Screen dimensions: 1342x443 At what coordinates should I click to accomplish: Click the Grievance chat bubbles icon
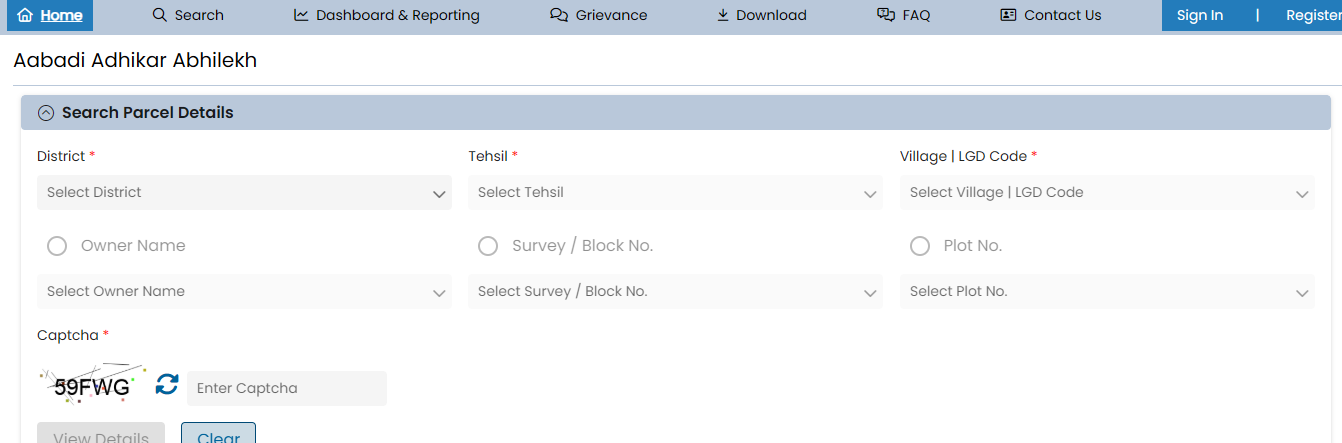559,15
